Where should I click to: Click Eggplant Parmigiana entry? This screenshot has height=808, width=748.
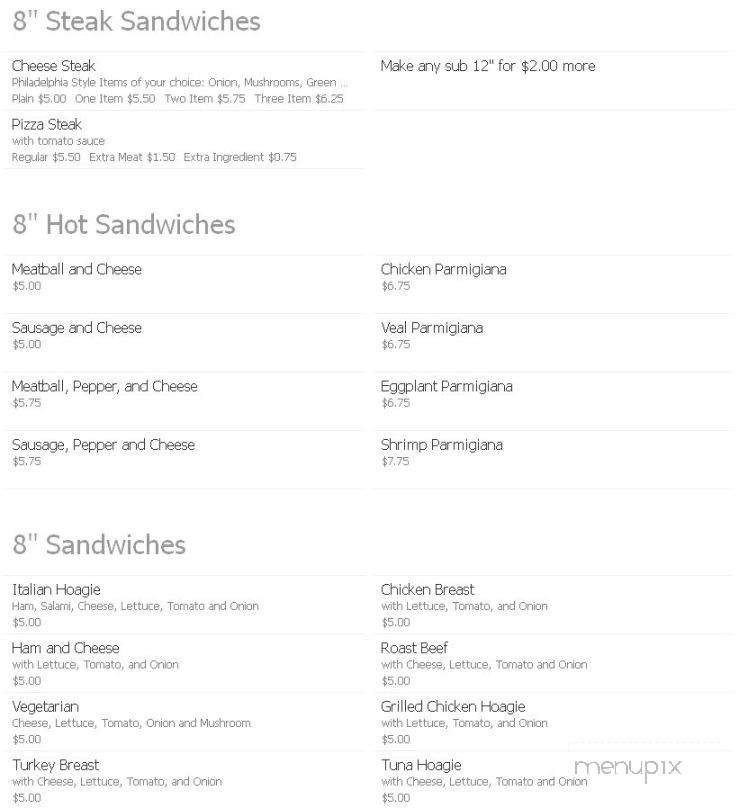coord(447,386)
